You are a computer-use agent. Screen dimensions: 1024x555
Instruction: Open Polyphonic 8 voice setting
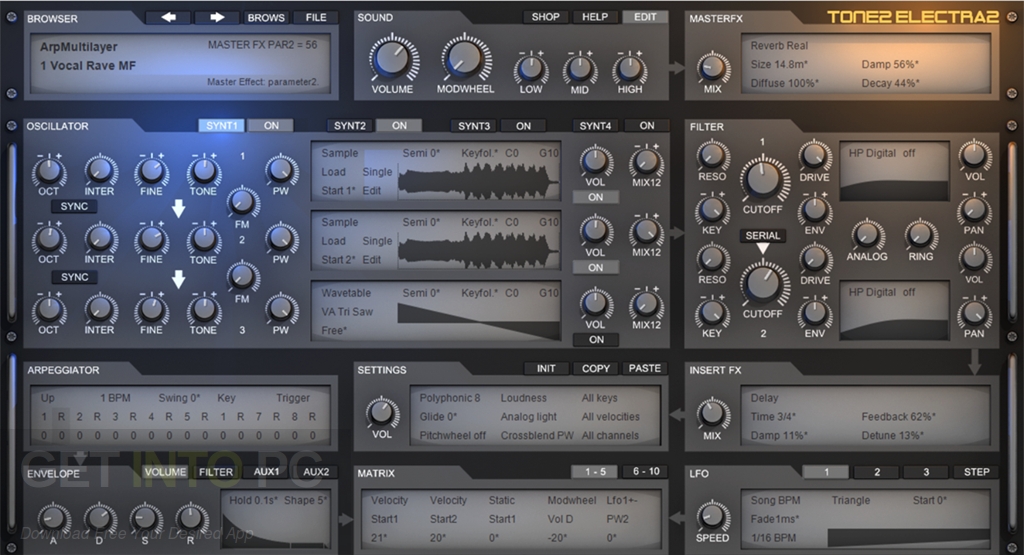coord(449,398)
